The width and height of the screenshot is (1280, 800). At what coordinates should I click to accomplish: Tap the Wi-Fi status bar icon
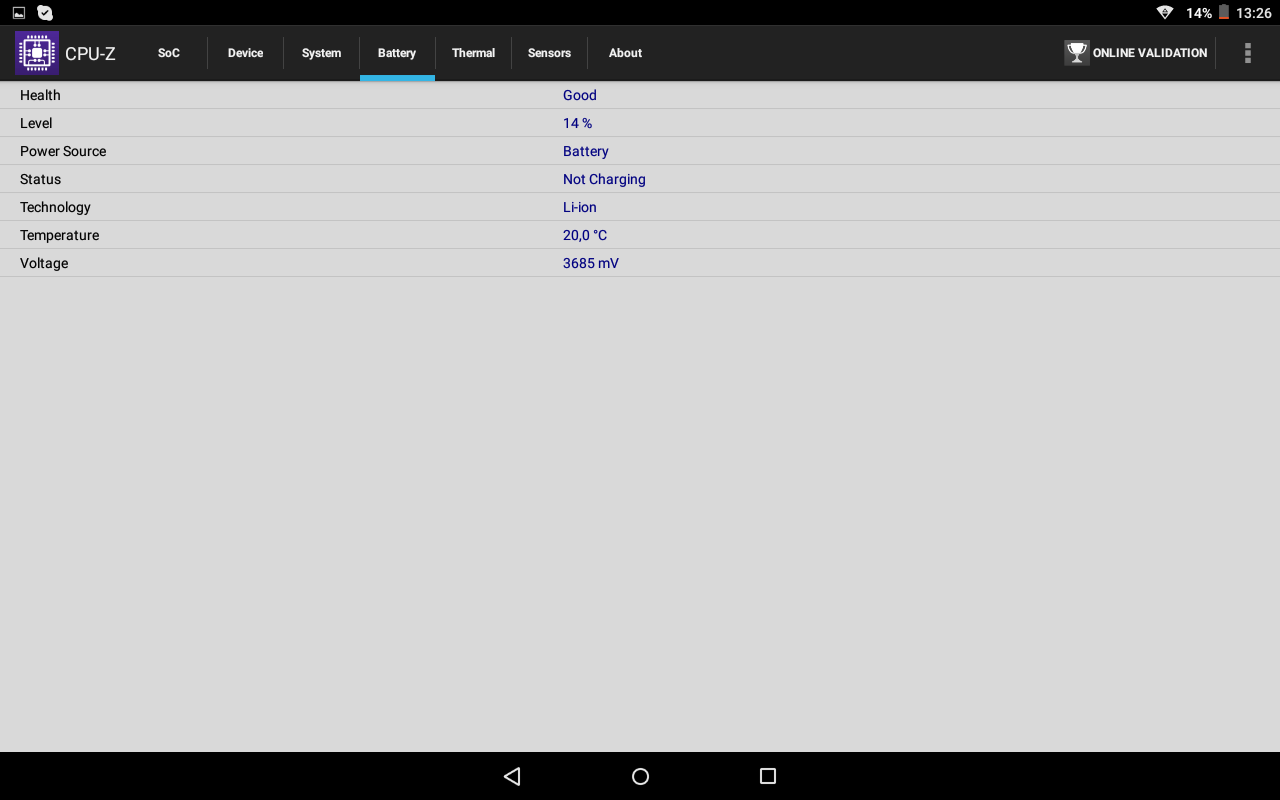coord(1165,13)
